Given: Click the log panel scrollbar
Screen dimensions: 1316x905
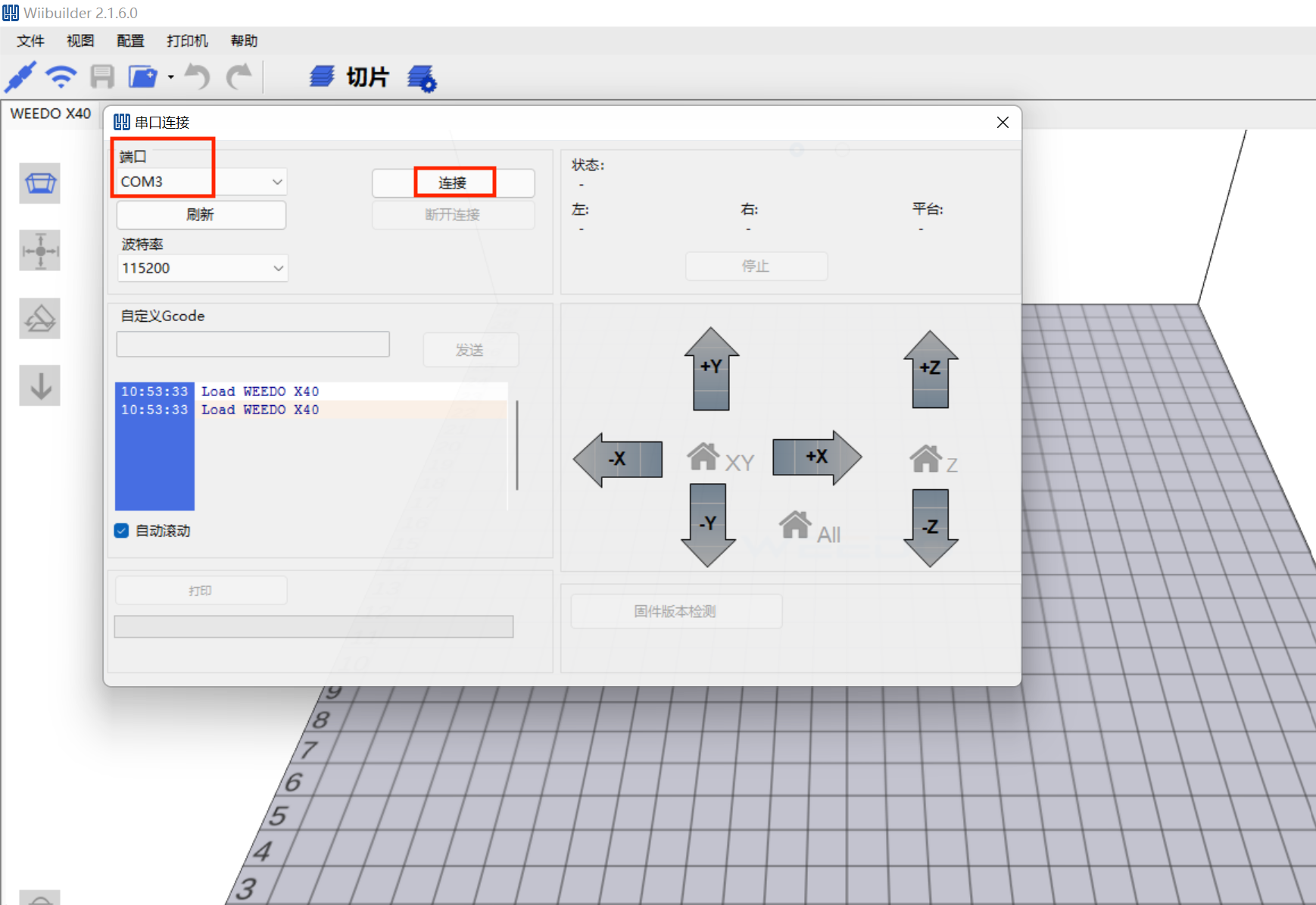Looking at the screenshot, I should [516, 445].
